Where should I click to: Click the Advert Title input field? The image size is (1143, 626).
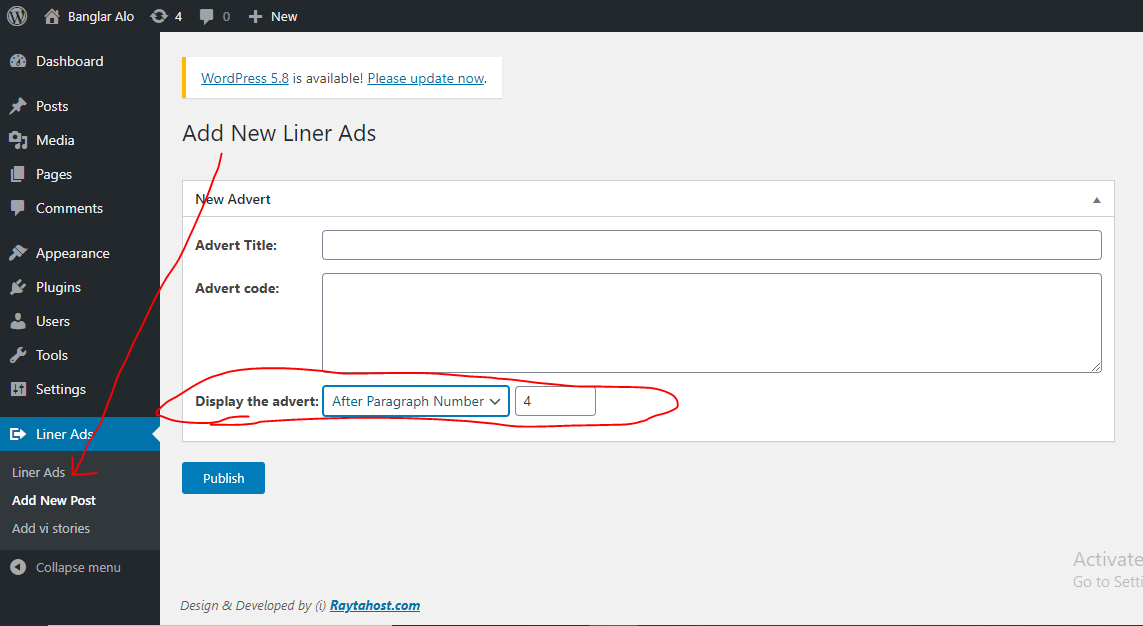click(x=711, y=245)
